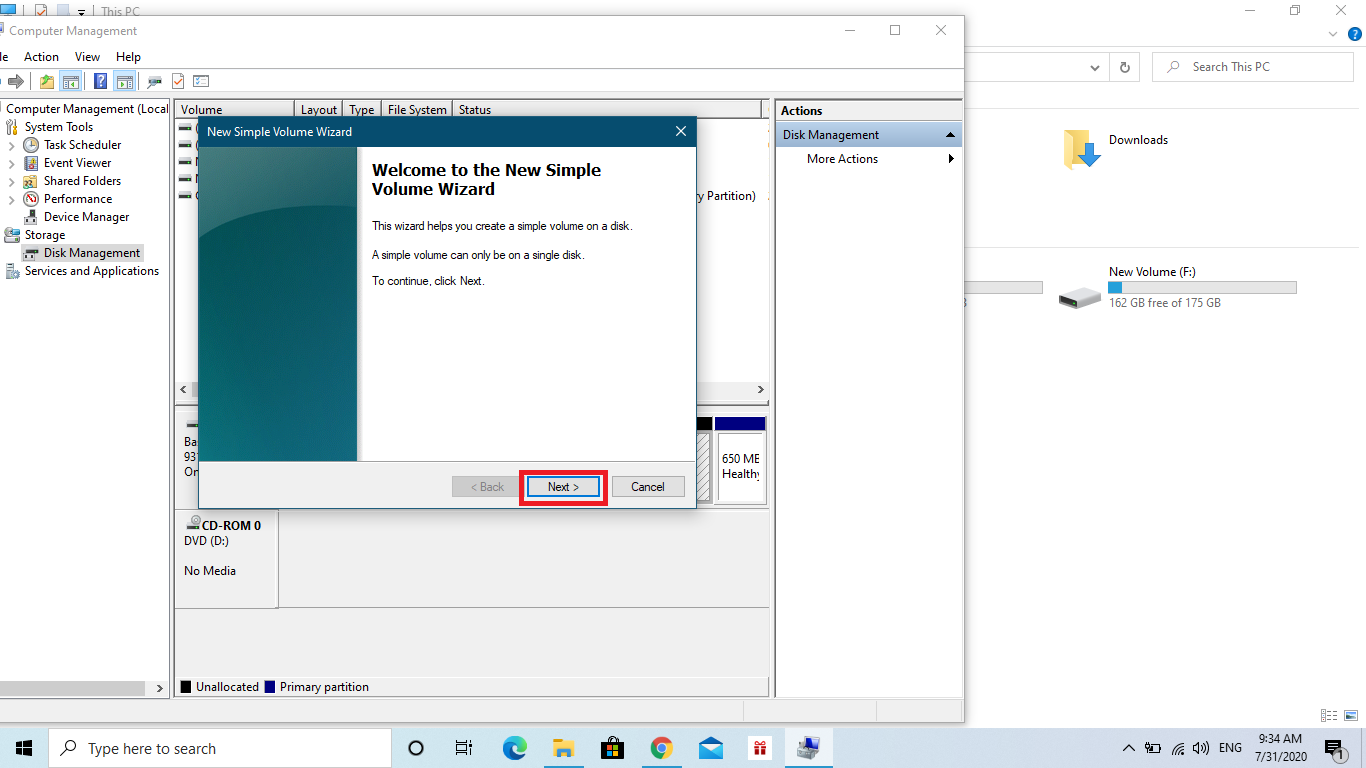The height and width of the screenshot is (768, 1366).
Task: Click the Type here to search field
Action: (x=220, y=747)
